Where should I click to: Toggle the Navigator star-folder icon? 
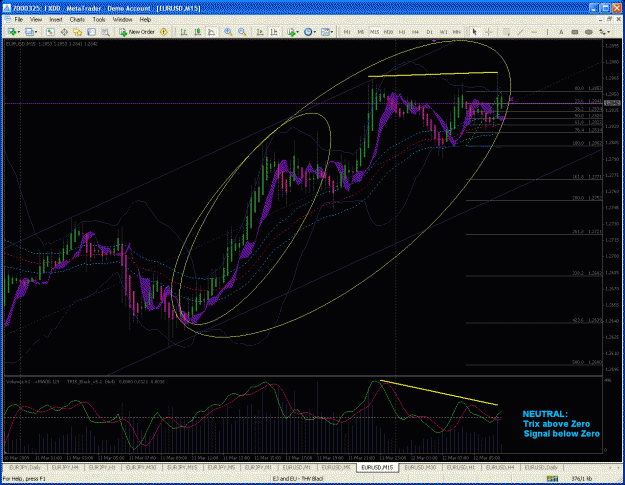[x=77, y=32]
